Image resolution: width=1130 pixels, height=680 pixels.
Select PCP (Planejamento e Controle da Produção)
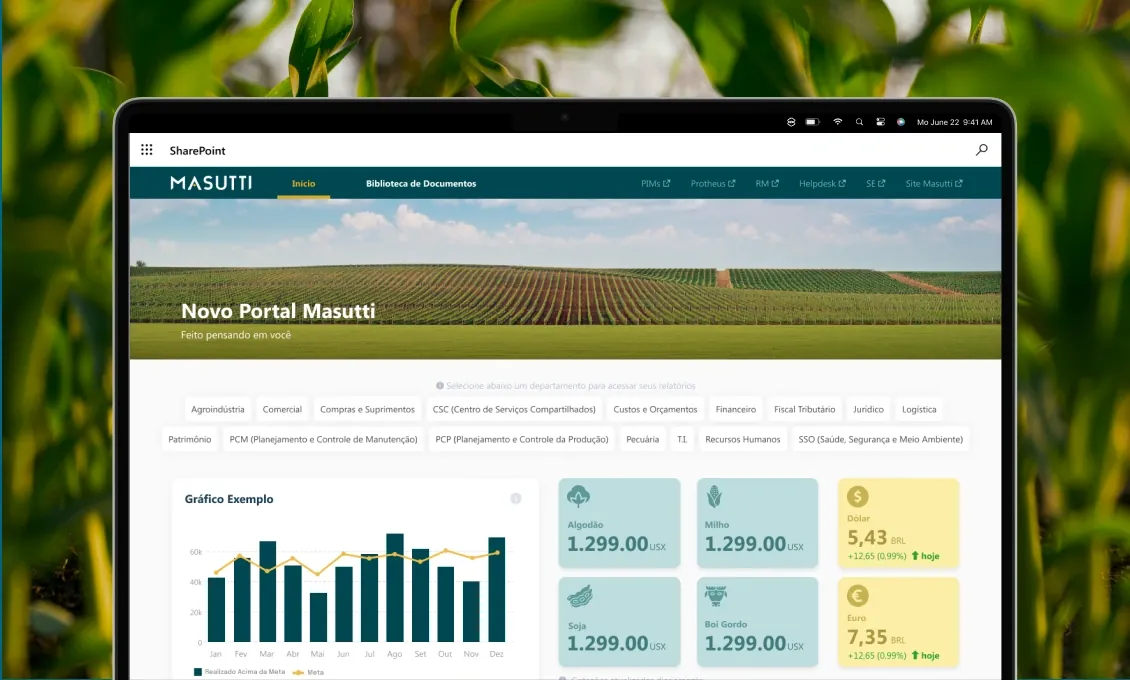(x=522, y=439)
